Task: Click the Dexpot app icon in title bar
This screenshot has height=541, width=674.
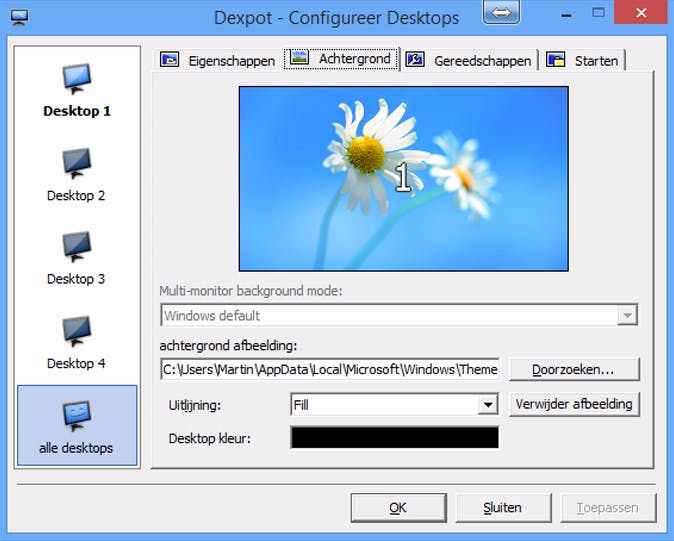Action: (19, 18)
